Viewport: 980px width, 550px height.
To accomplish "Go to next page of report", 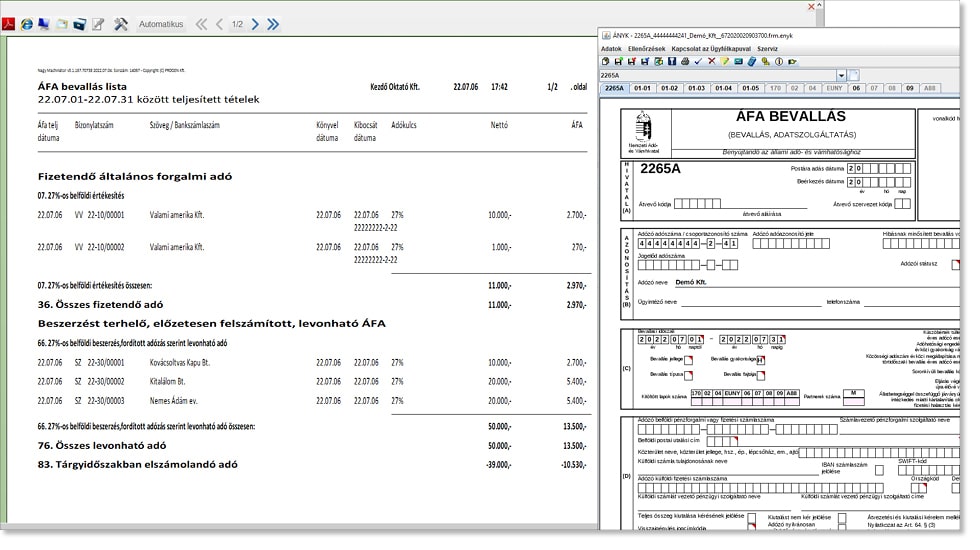I will tap(255, 24).
